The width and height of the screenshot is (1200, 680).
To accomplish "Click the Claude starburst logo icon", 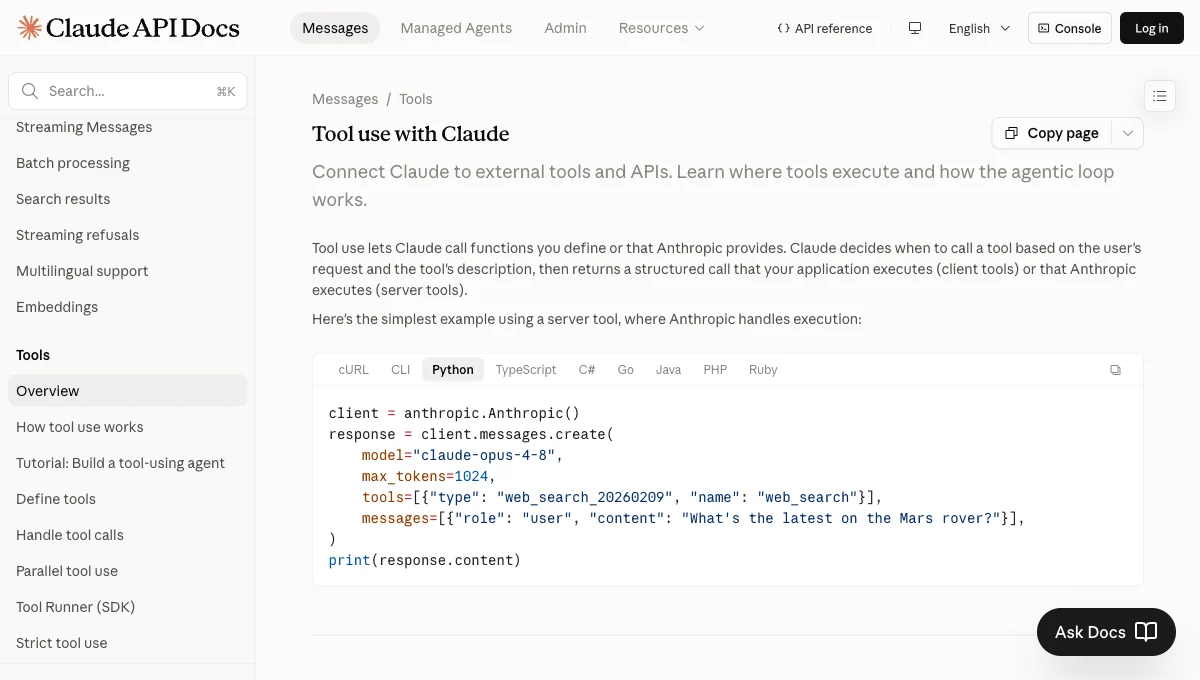I will tap(30, 28).
